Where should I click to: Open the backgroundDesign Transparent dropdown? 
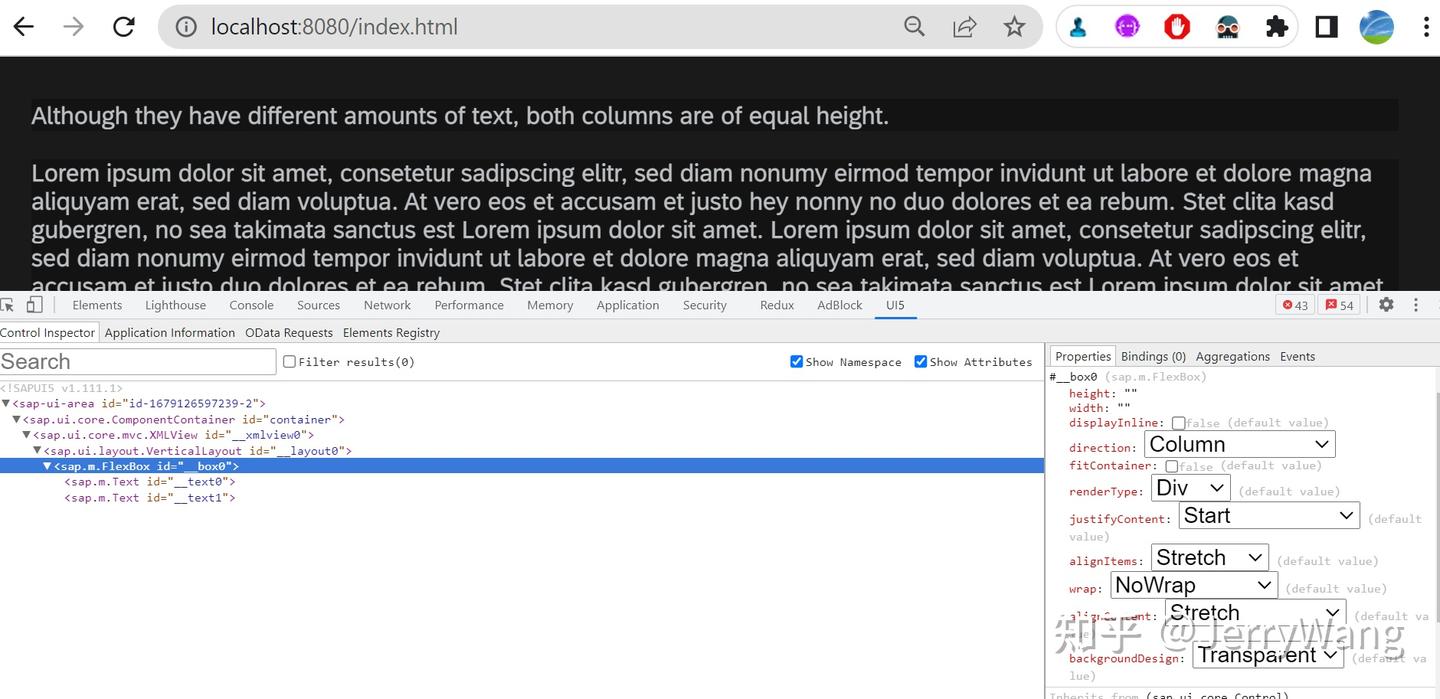(x=1268, y=655)
